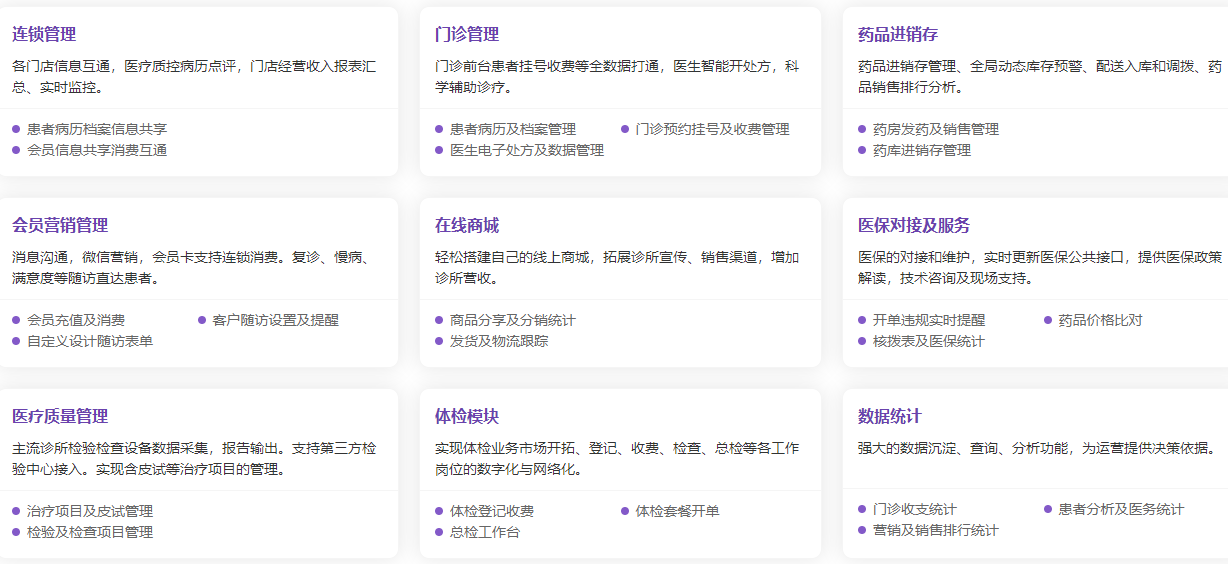
Task: Click the 营销及销售排行统计 item
Action: coord(936,530)
